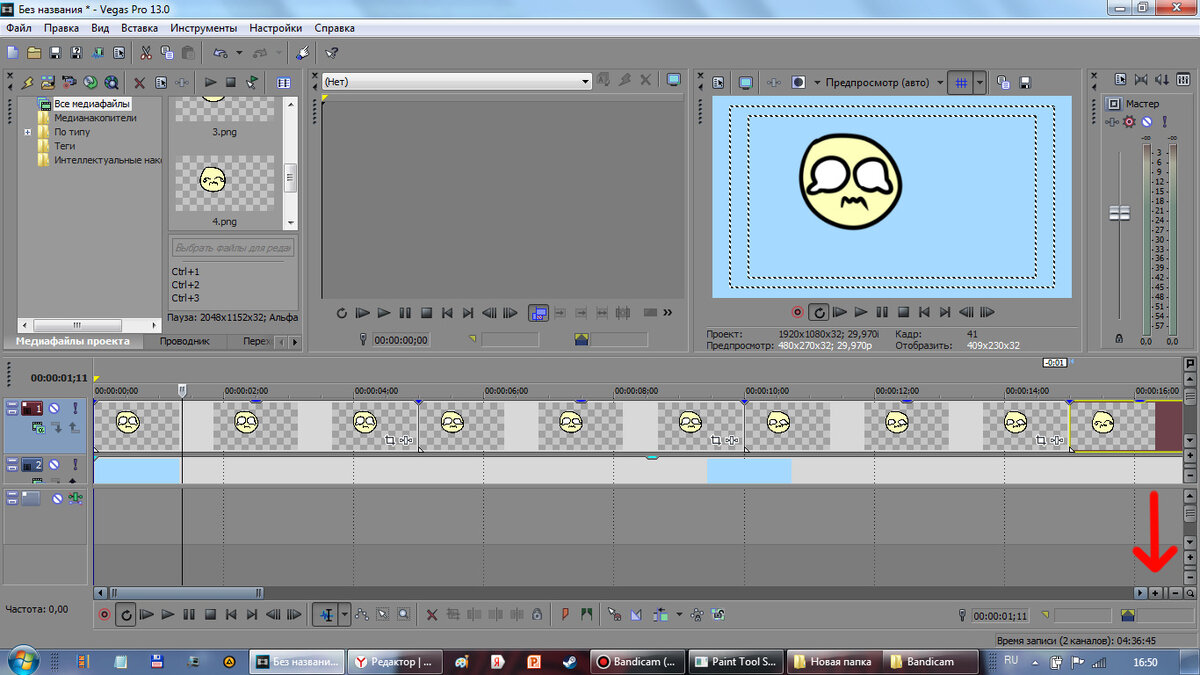The height and width of the screenshot is (675, 1200).
Task: Save the project using the floppy icon
Action: click(55, 52)
